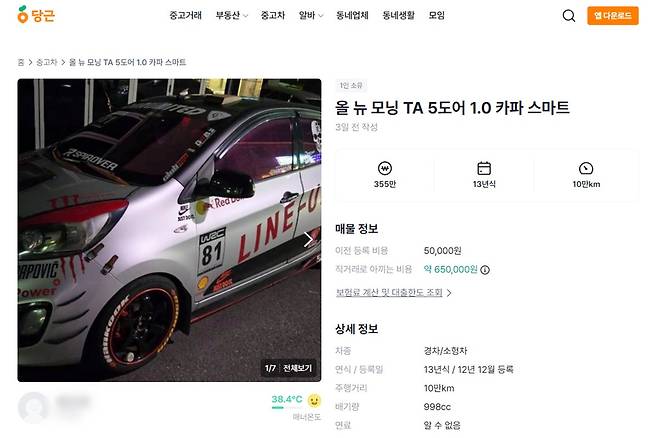Viewport: 658px width, 438px height.
Task: Click the seller's smiley manner-temperature face icon
Action: (314, 401)
